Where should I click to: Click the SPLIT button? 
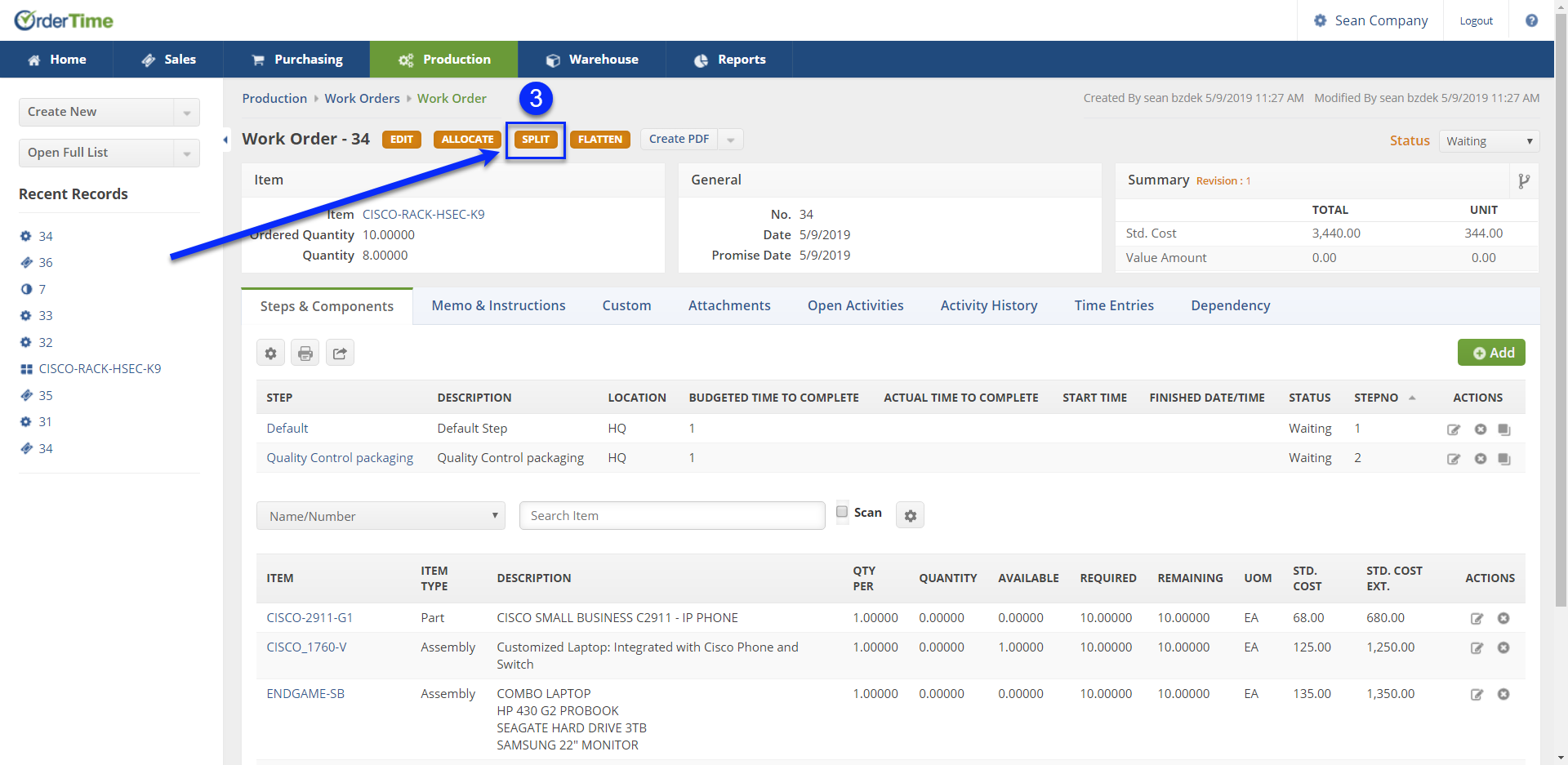point(535,140)
